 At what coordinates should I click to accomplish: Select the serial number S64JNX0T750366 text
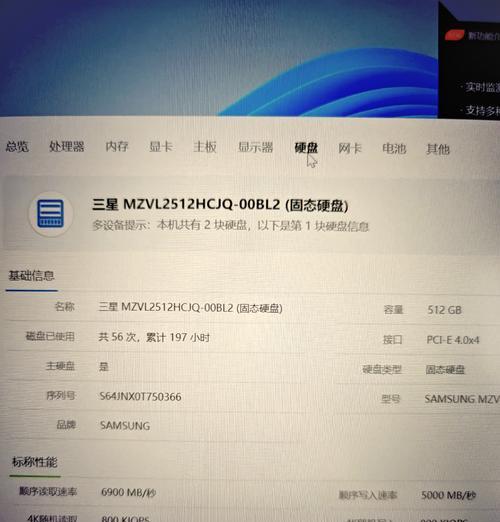(x=140, y=397)
